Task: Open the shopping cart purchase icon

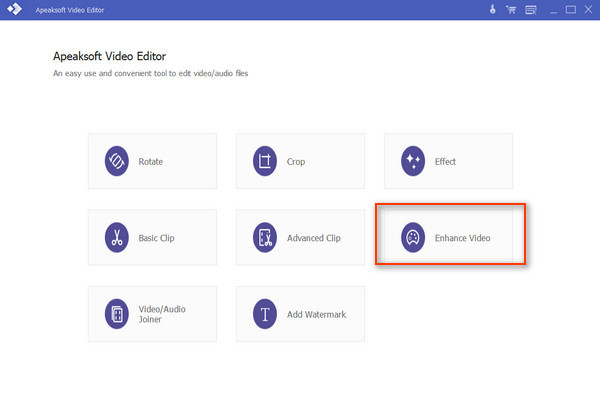Action: tap(511, 10)
